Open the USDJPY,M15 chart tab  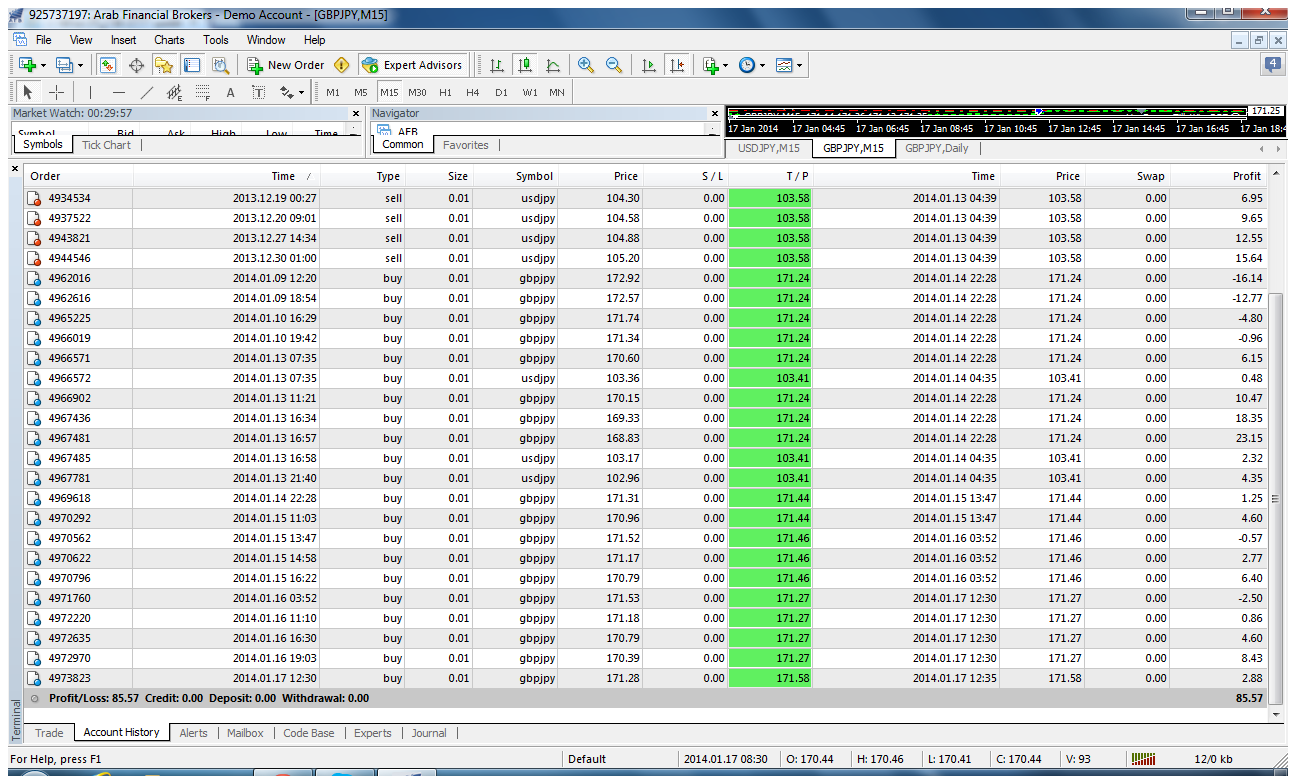coord(768,148)
